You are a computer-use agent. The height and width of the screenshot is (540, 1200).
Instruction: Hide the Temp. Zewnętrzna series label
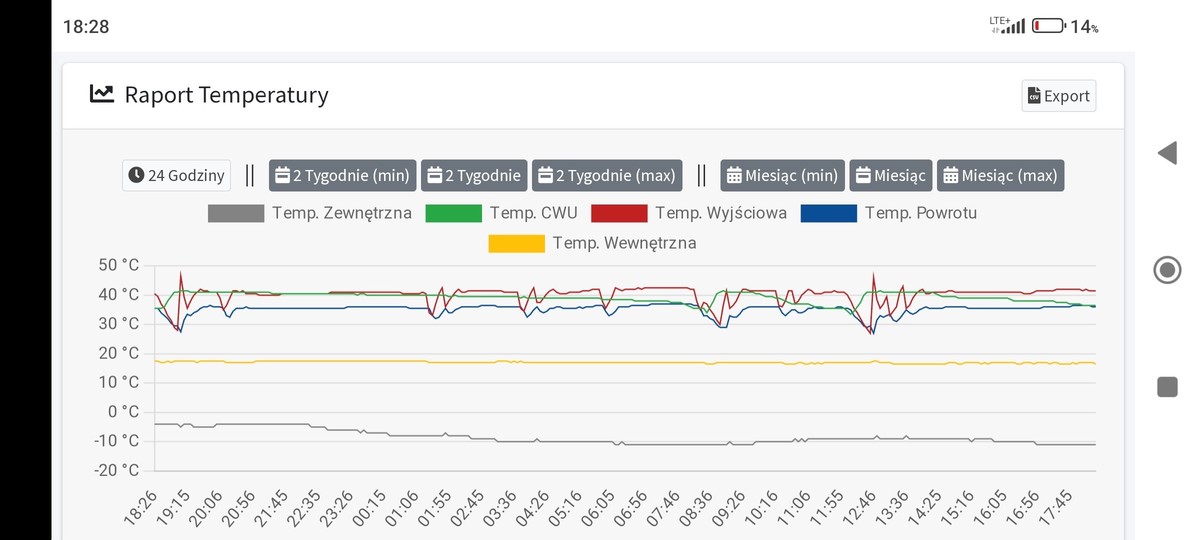point(341,213)
